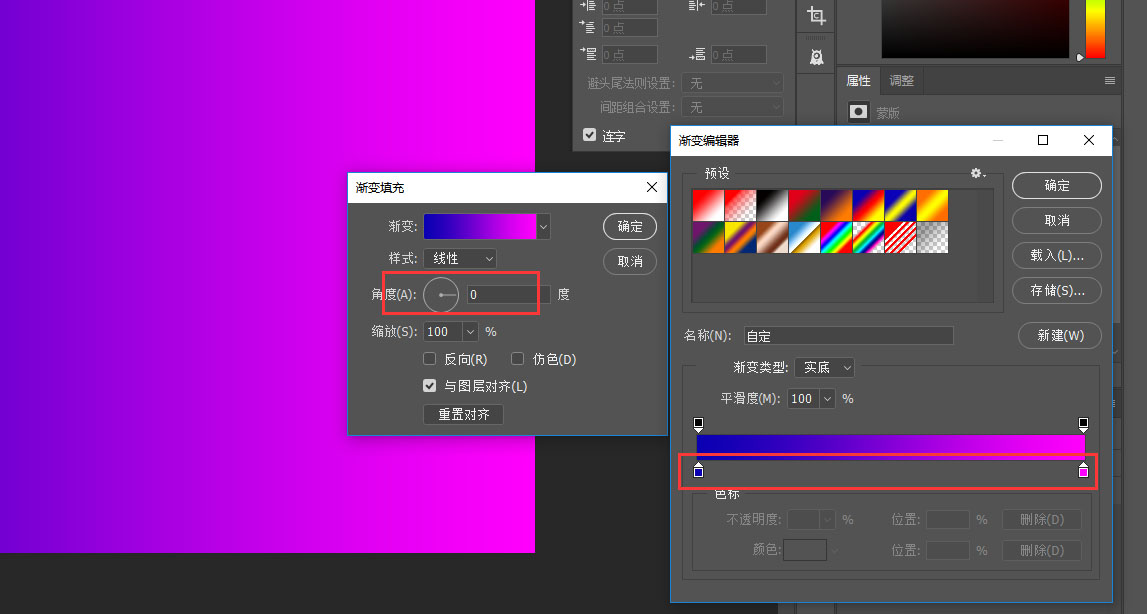Viewport: 1147px width, 614px height.
Task: Choose the yellow-violet-orange-blue gradient preset
Action: 740,237
